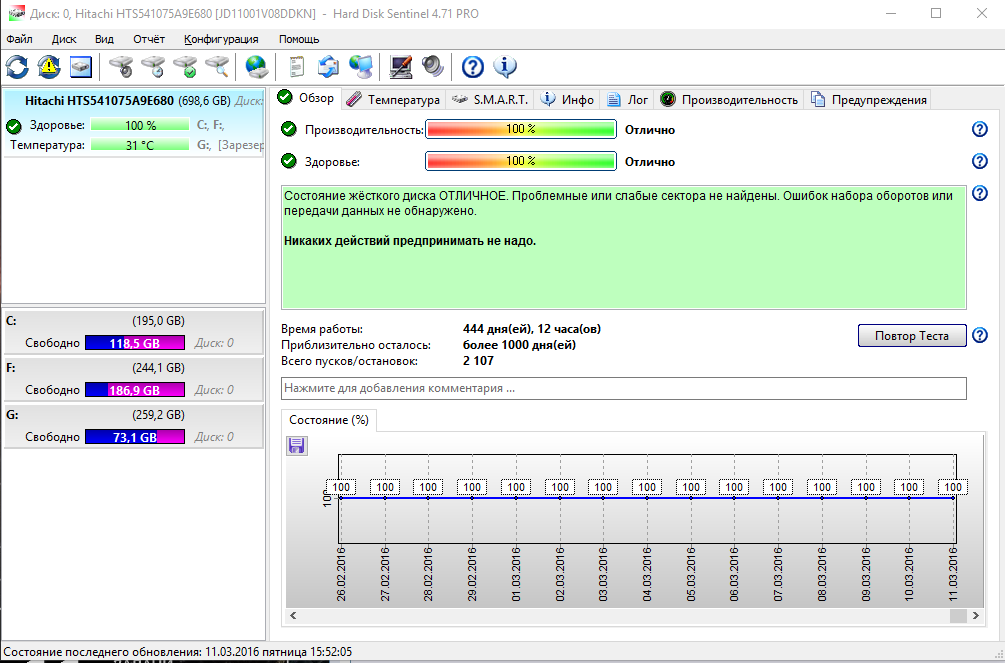Click the text 'более 1000 дня(ей)'

click(x=519, y=346)
